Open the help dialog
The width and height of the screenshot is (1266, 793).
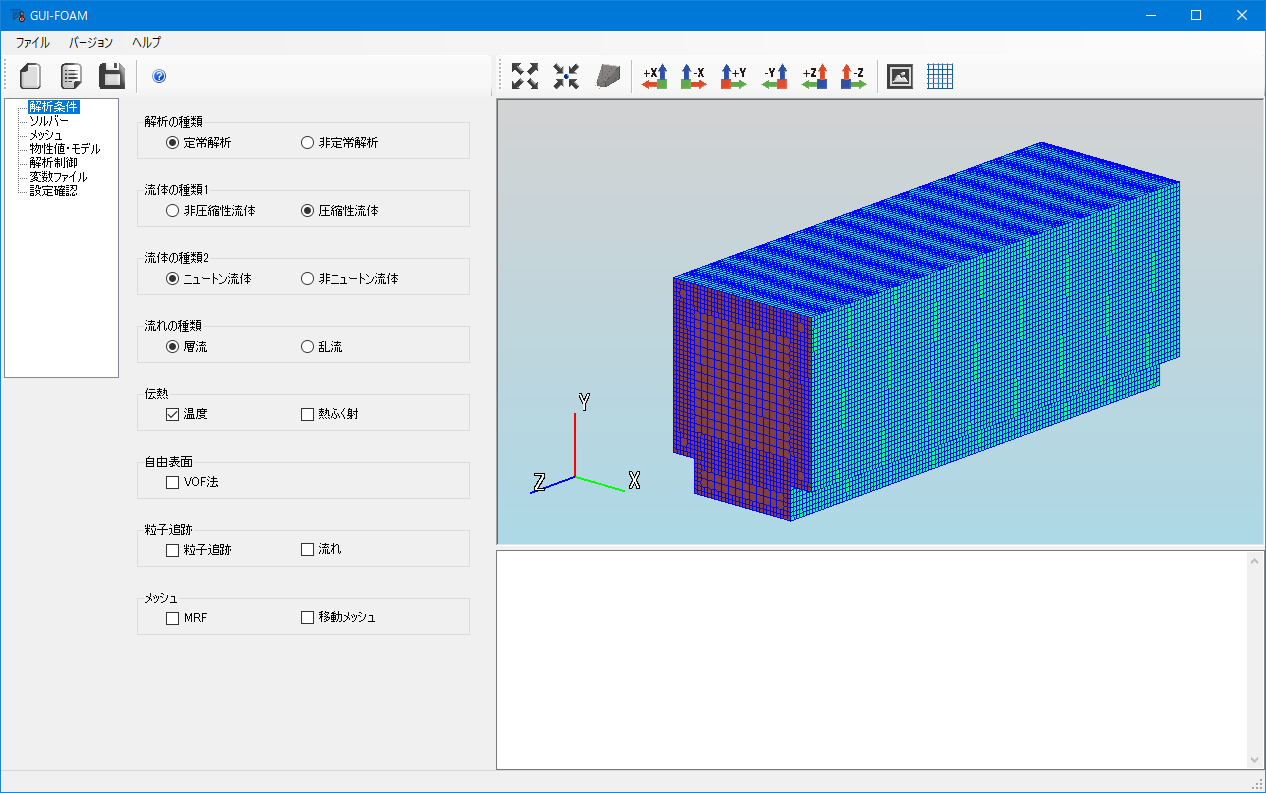(159, 76)
